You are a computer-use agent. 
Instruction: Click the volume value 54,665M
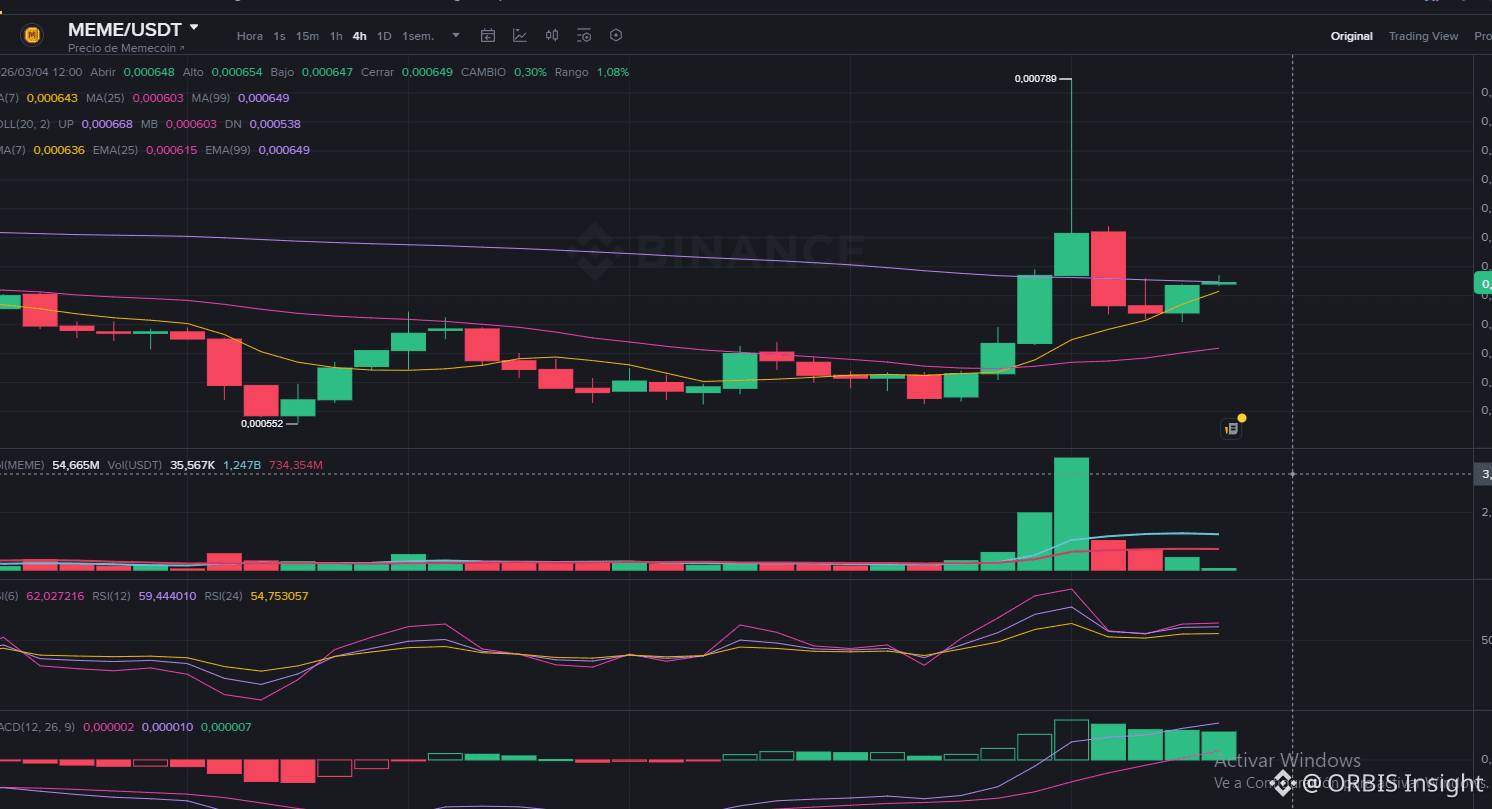[76, 465]
